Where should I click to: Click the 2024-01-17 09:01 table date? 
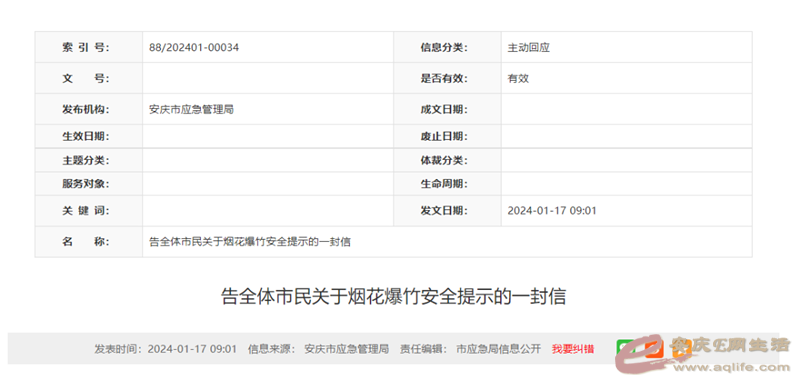coord(552,211)
